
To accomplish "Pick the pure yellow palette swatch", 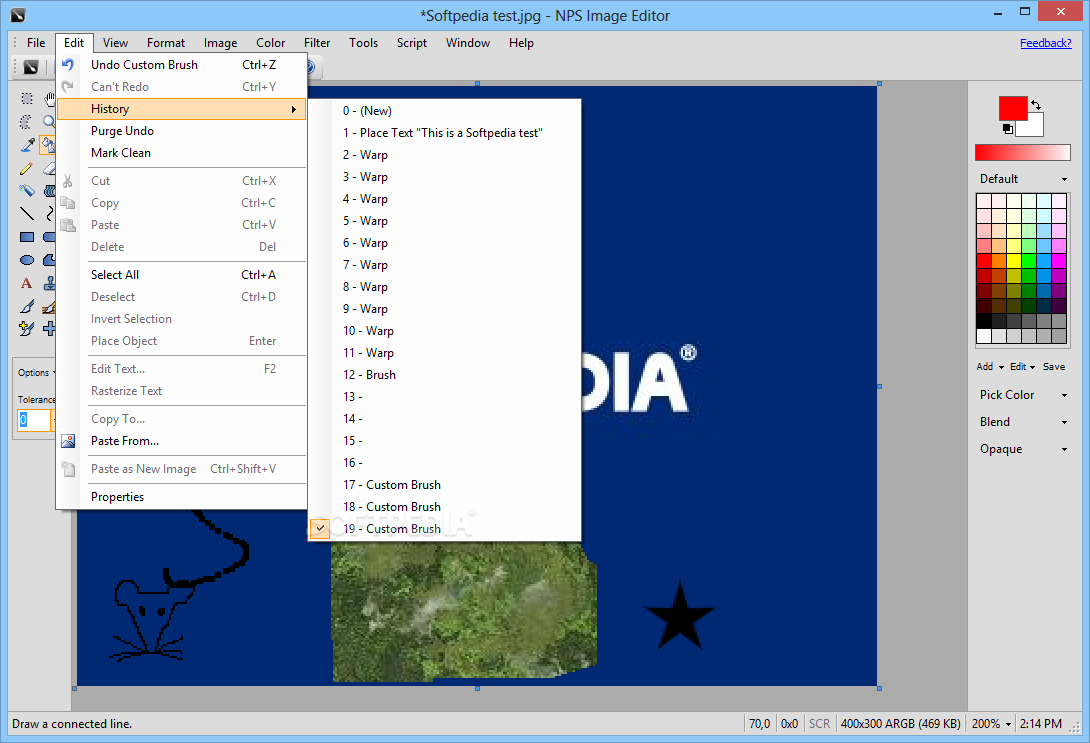I will [1014, 261].
